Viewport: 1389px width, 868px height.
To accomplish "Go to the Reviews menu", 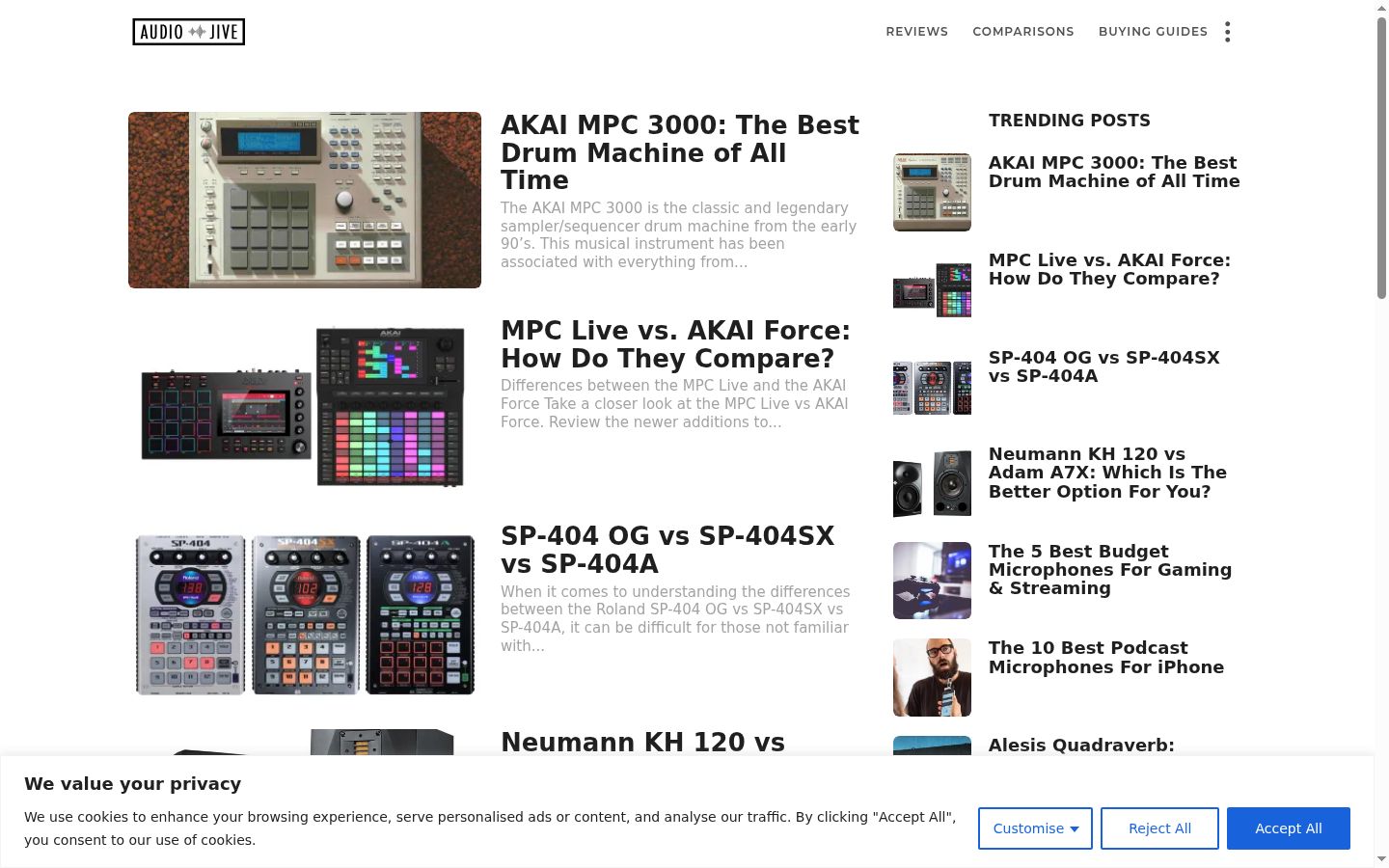I will point(916,32).
